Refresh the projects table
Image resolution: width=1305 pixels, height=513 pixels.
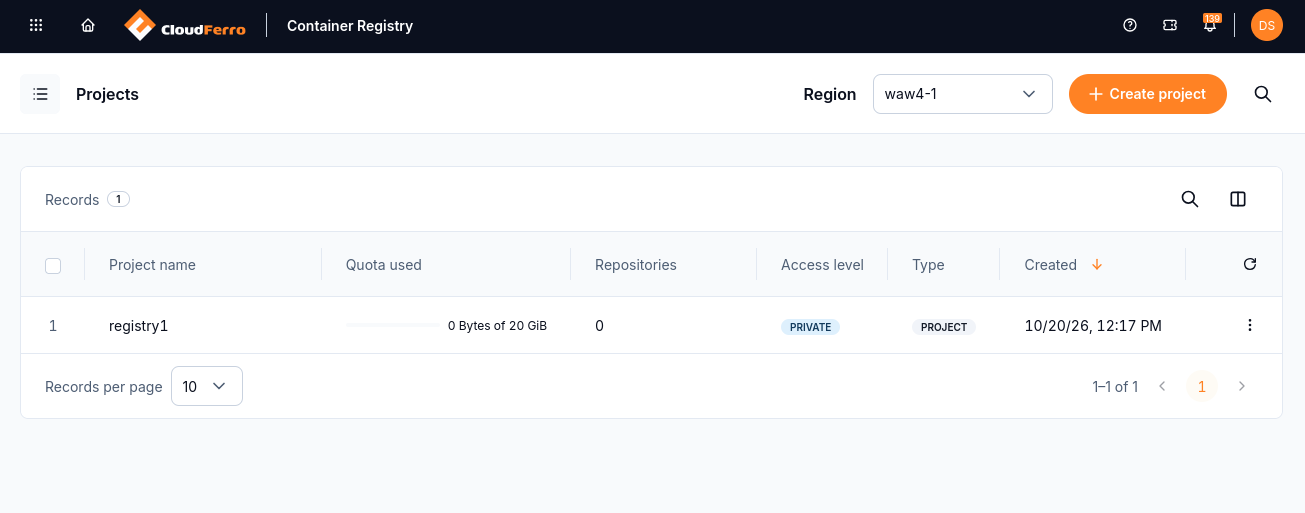click(x=1249, y=265)
